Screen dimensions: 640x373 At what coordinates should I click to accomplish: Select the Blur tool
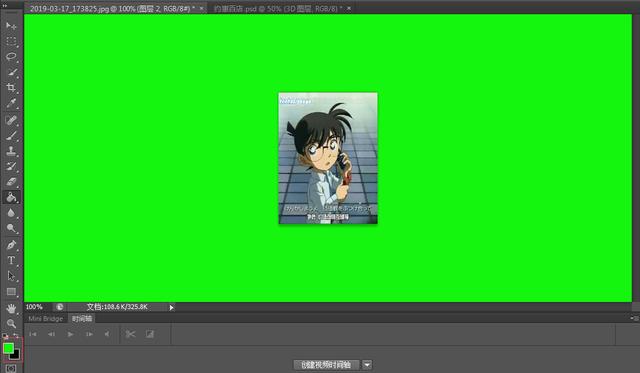(x=11, y=213)
